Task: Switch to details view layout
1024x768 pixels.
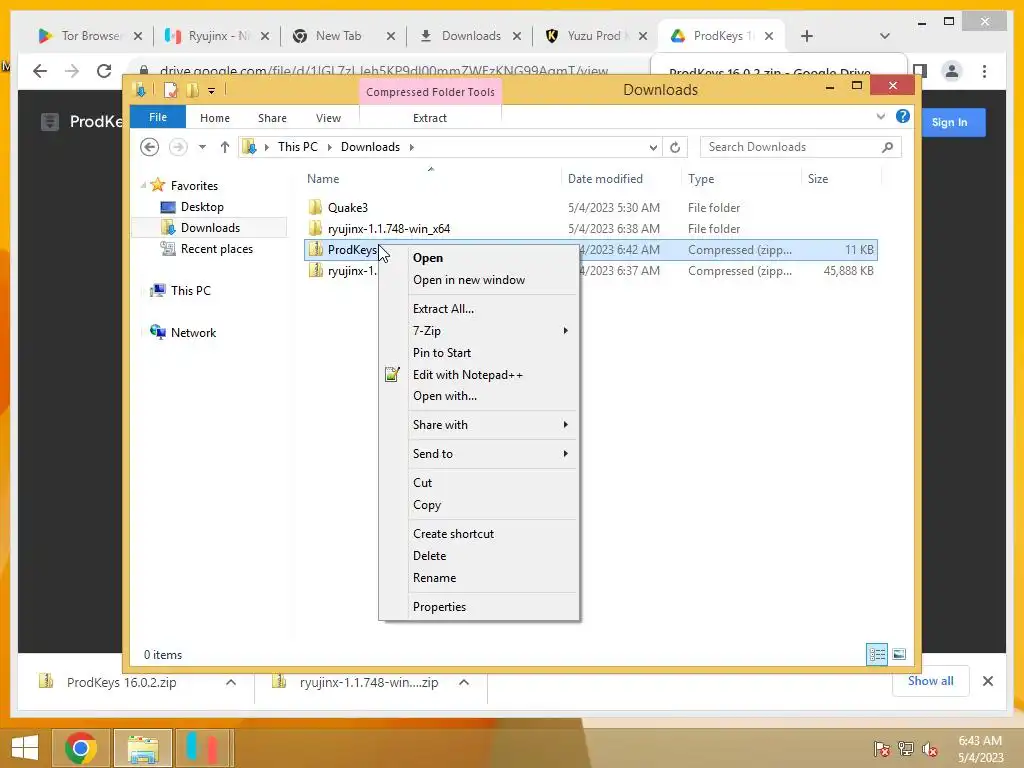Action: 876,654
